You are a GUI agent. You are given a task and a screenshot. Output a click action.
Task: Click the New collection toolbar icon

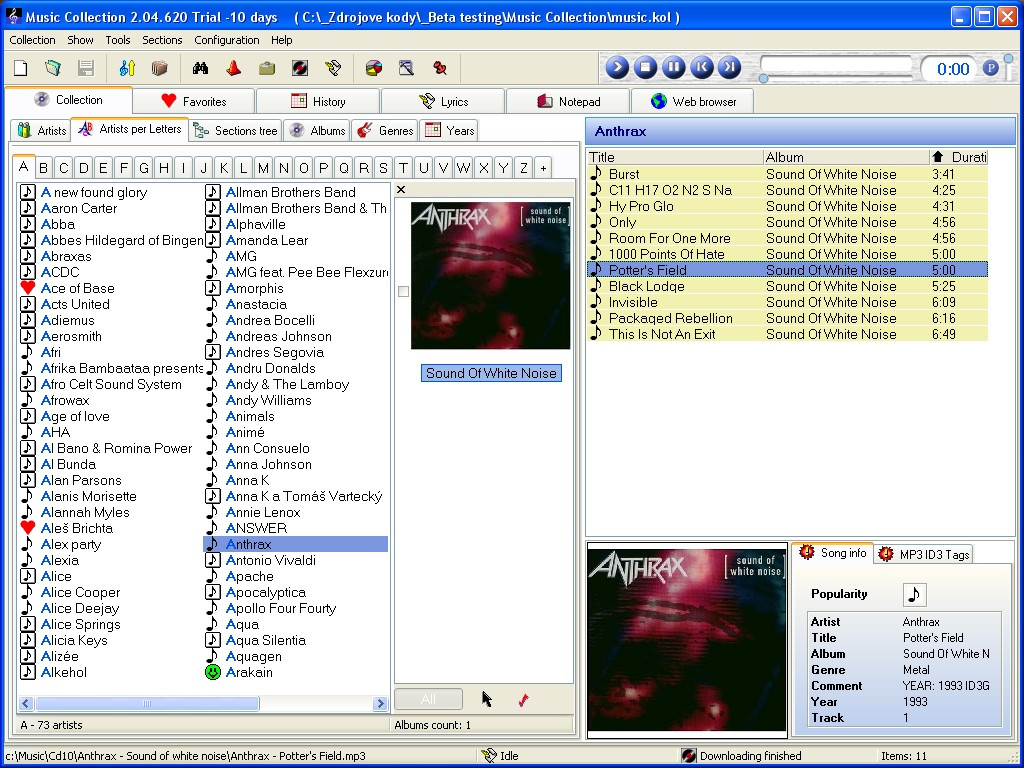(x=21, y=68)
